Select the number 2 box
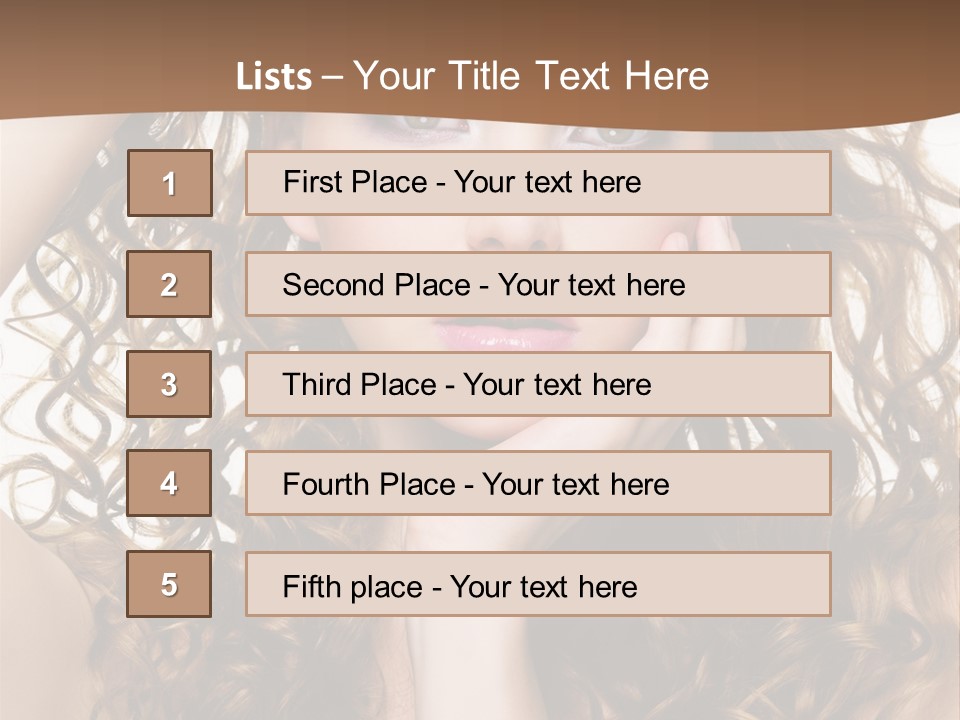 click(x=169, y=284)
